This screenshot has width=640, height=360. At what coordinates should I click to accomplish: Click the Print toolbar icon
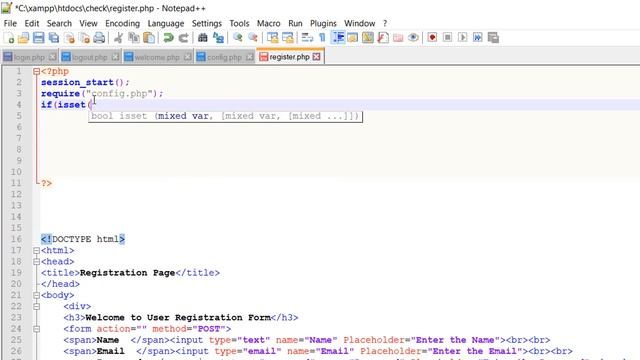99,38
